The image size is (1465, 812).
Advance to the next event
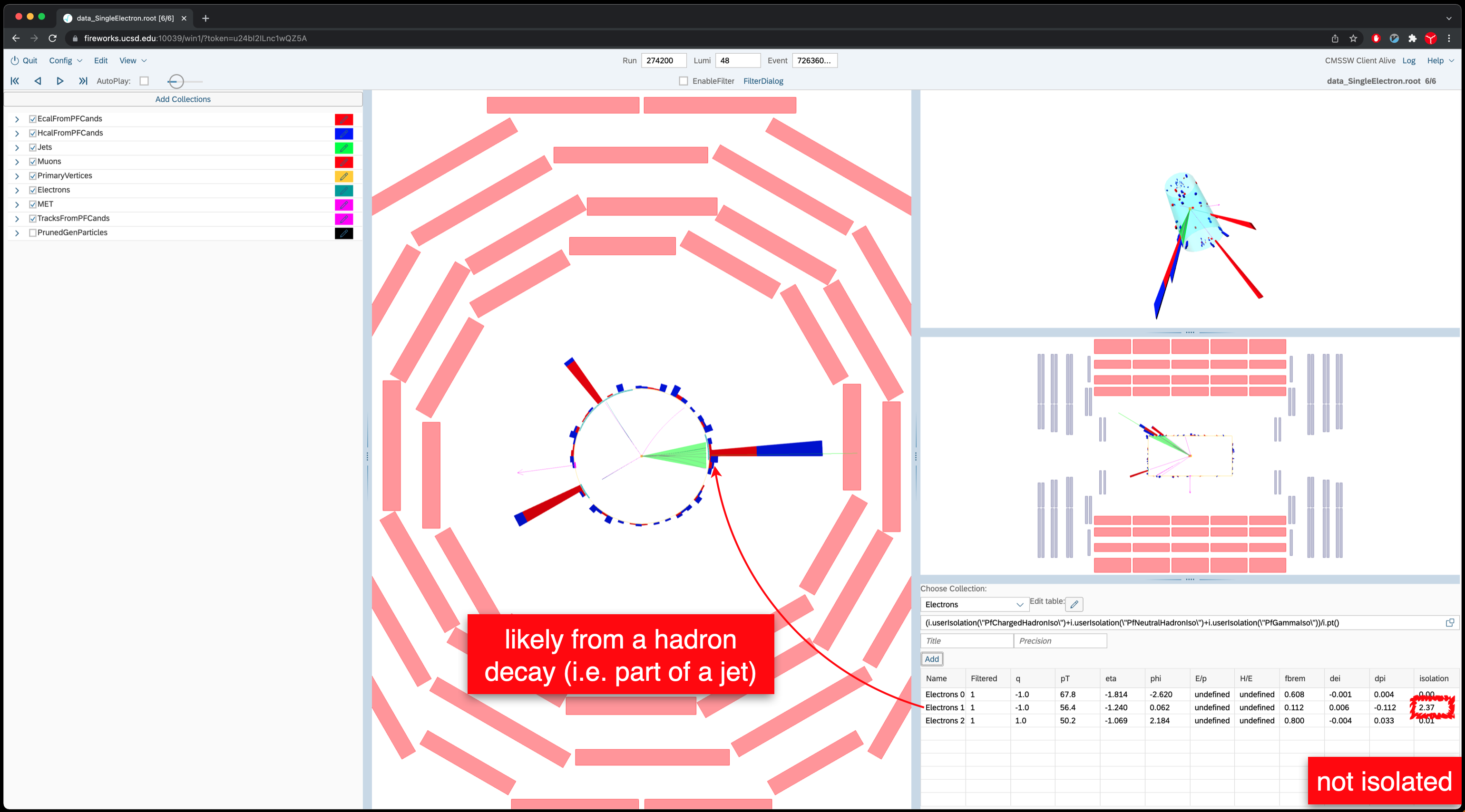point(60,81)
